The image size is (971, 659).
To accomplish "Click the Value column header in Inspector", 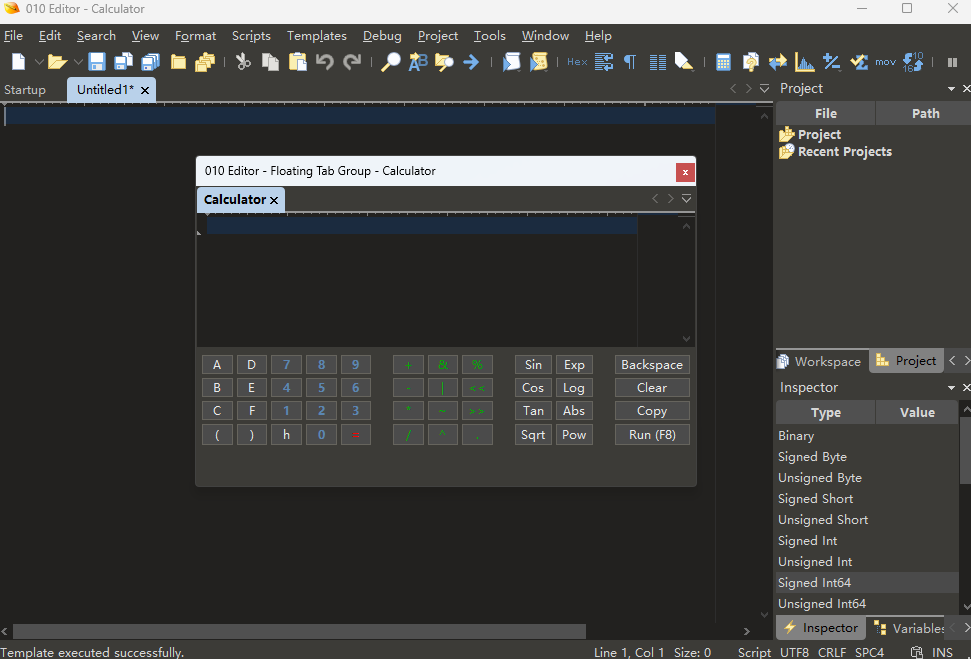I will pyautogui.click(x=917, y=412).
